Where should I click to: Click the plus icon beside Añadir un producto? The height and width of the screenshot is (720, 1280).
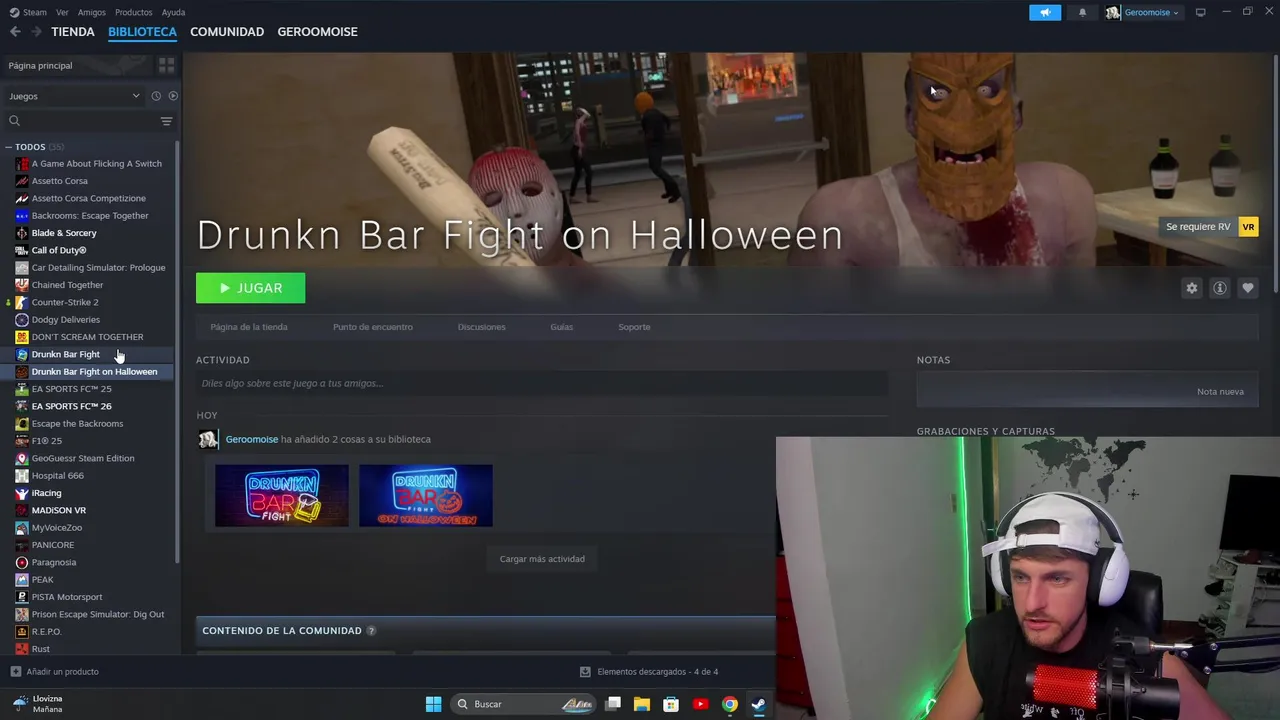(15, 672)
